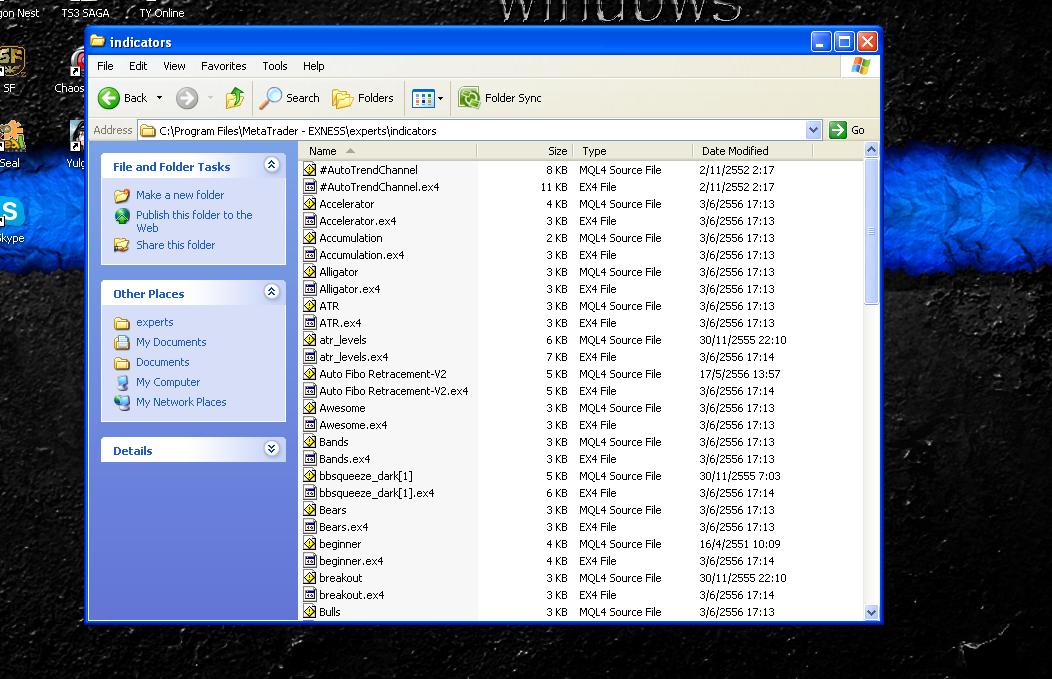Select the Accelerator.ex4 file icon
This screenshot has width=1052, height=679.
(x=309, y=221)
